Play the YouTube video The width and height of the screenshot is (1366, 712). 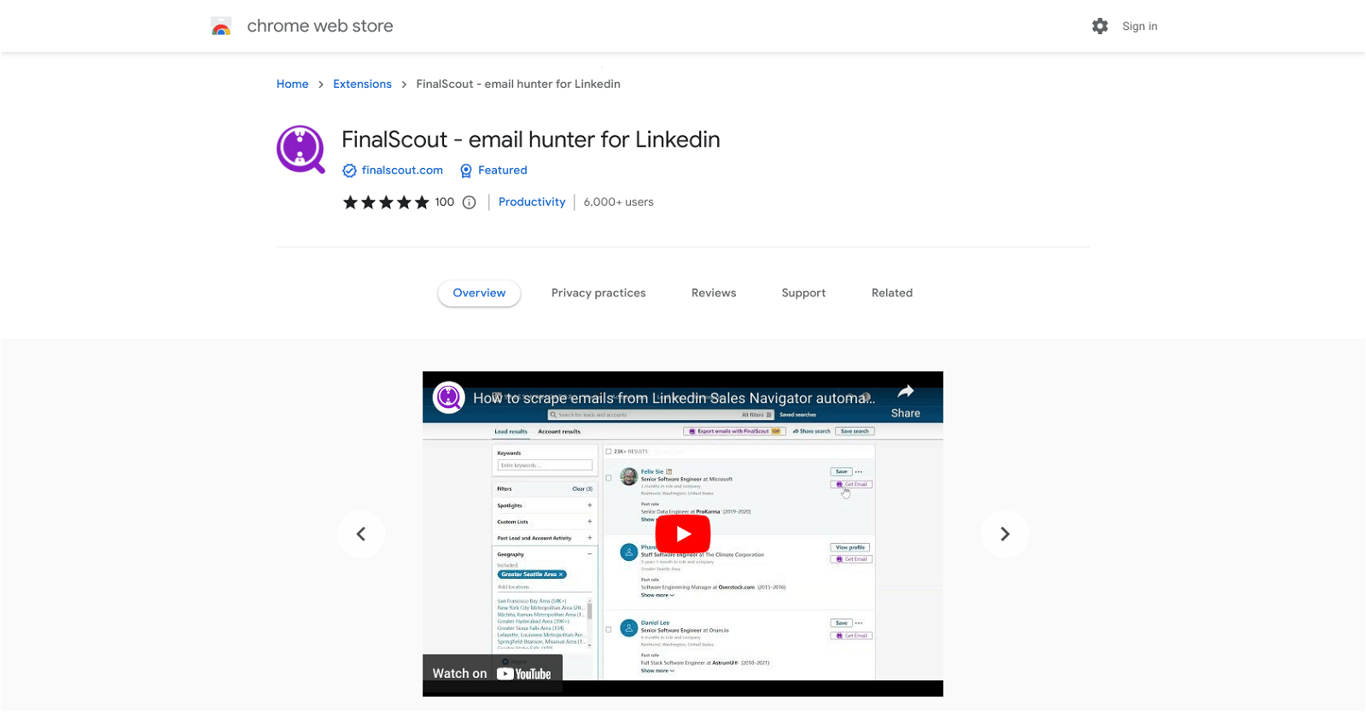click(x=683, y=534)
